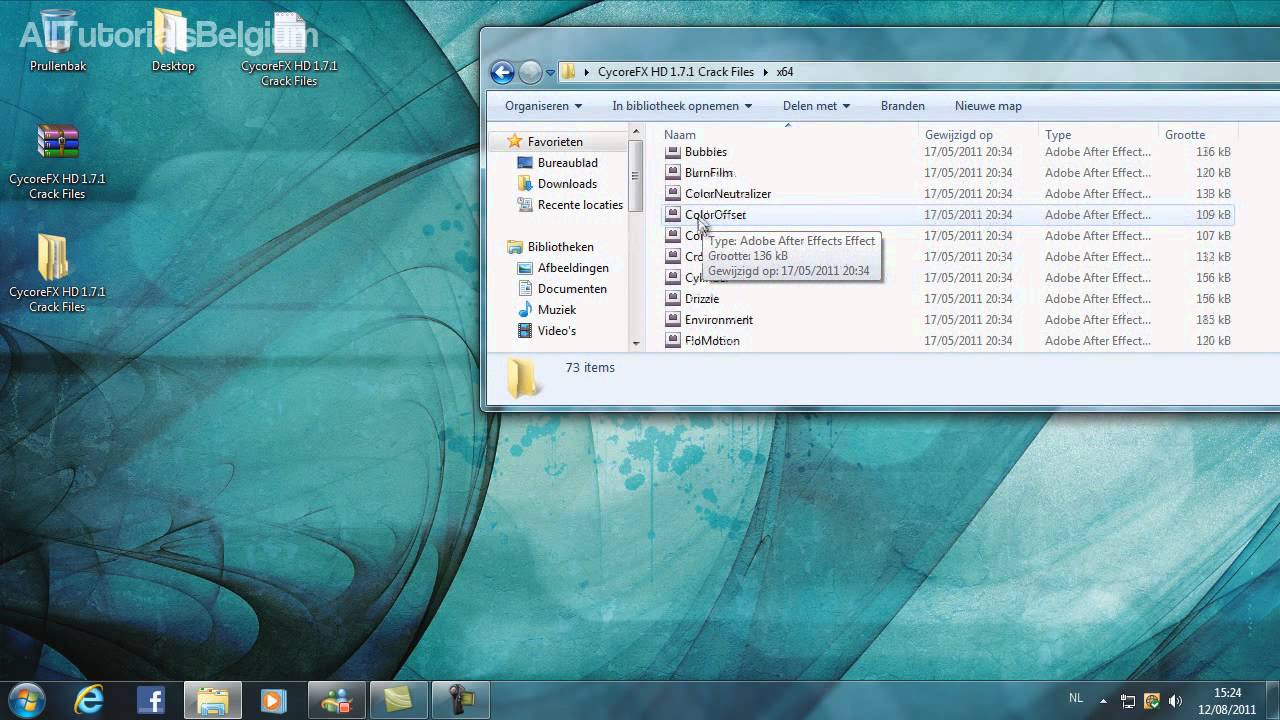Go forward in Explorer window
1280x720 pixels.
530,72
